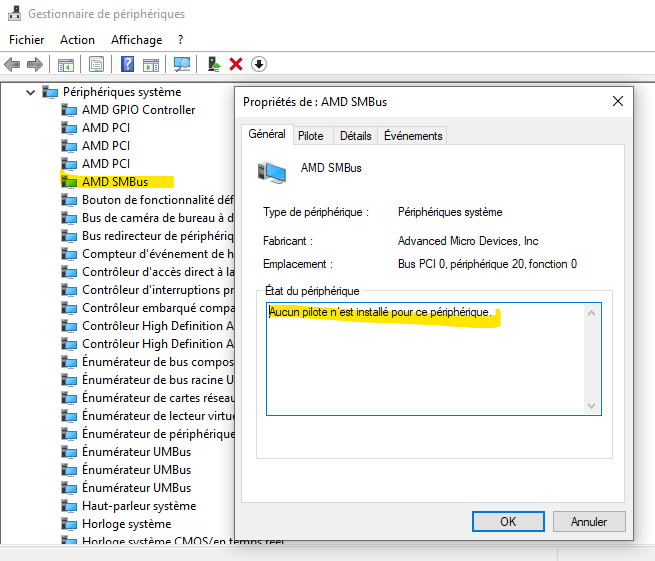Image resolution: width=655 pixels, height=561 pixels.
Task: Select AMD GPIO Controller in the tree
Action: click(138, 110)
